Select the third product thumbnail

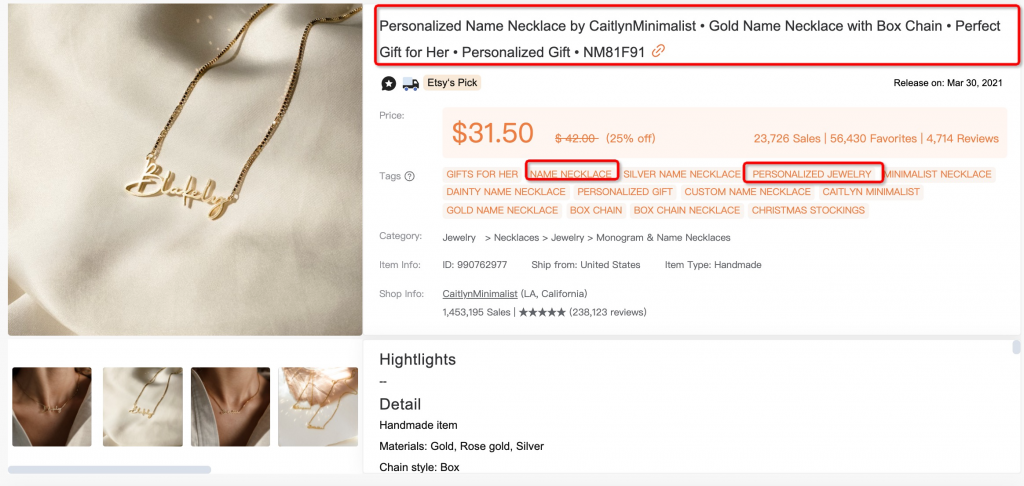pos(231,407)
